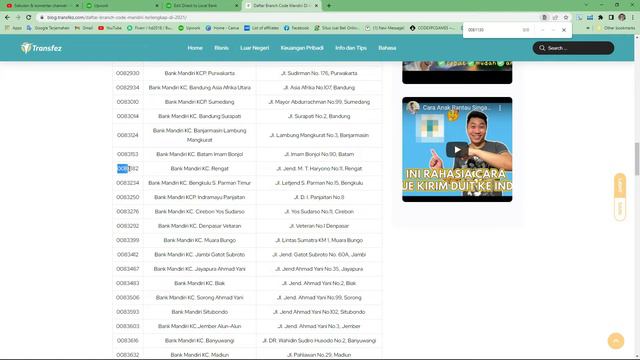Open the Chrome three-dot menu
This screenshot has width=640, height=360.
(633, 18)
